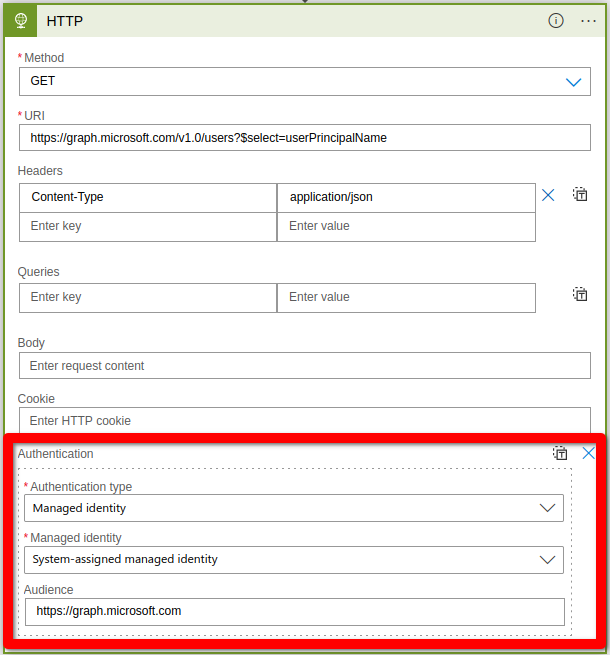This screenshot has width=610, height=655.
Task: Open the Managed identity dropdown
Action: 547,560
